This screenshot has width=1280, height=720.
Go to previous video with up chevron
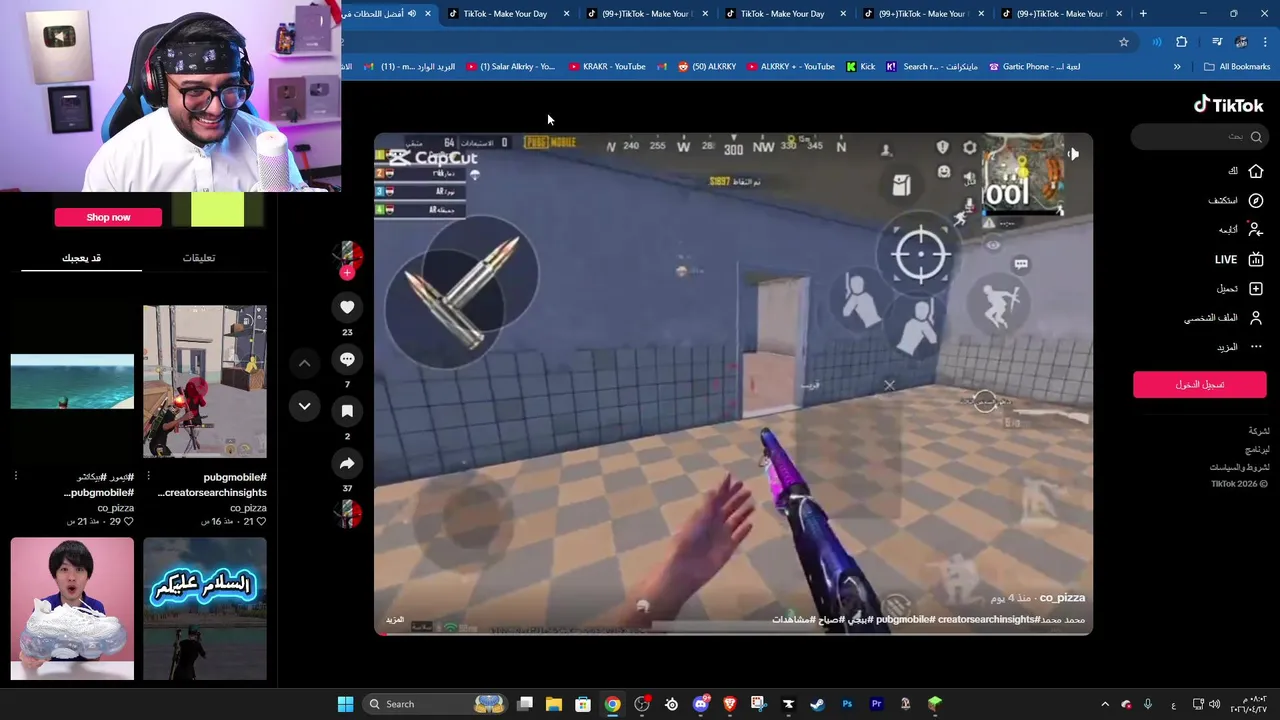(304, 363)
